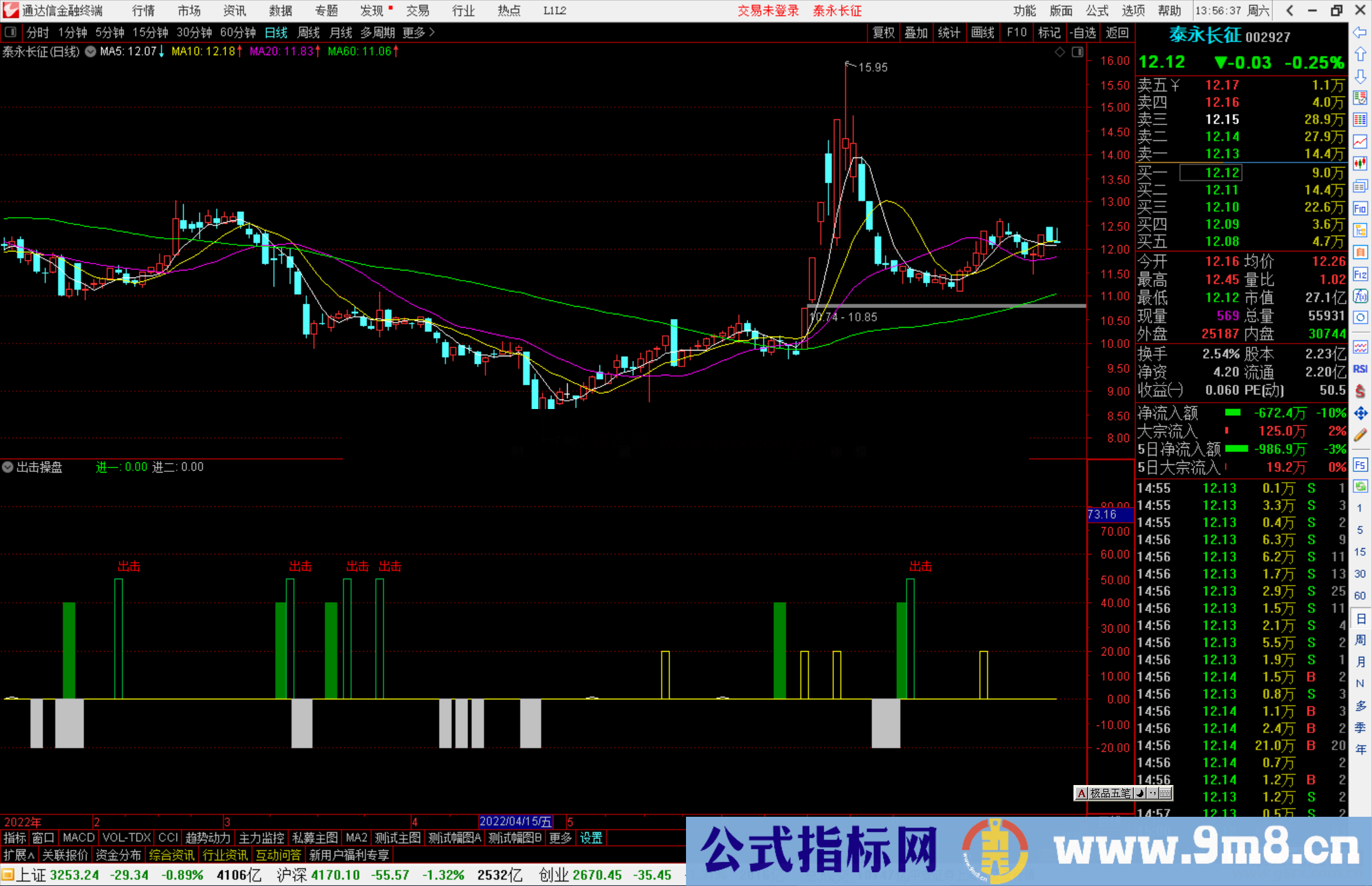Switch to 30-minute period in right sidebar

[x=1360, y=574]
